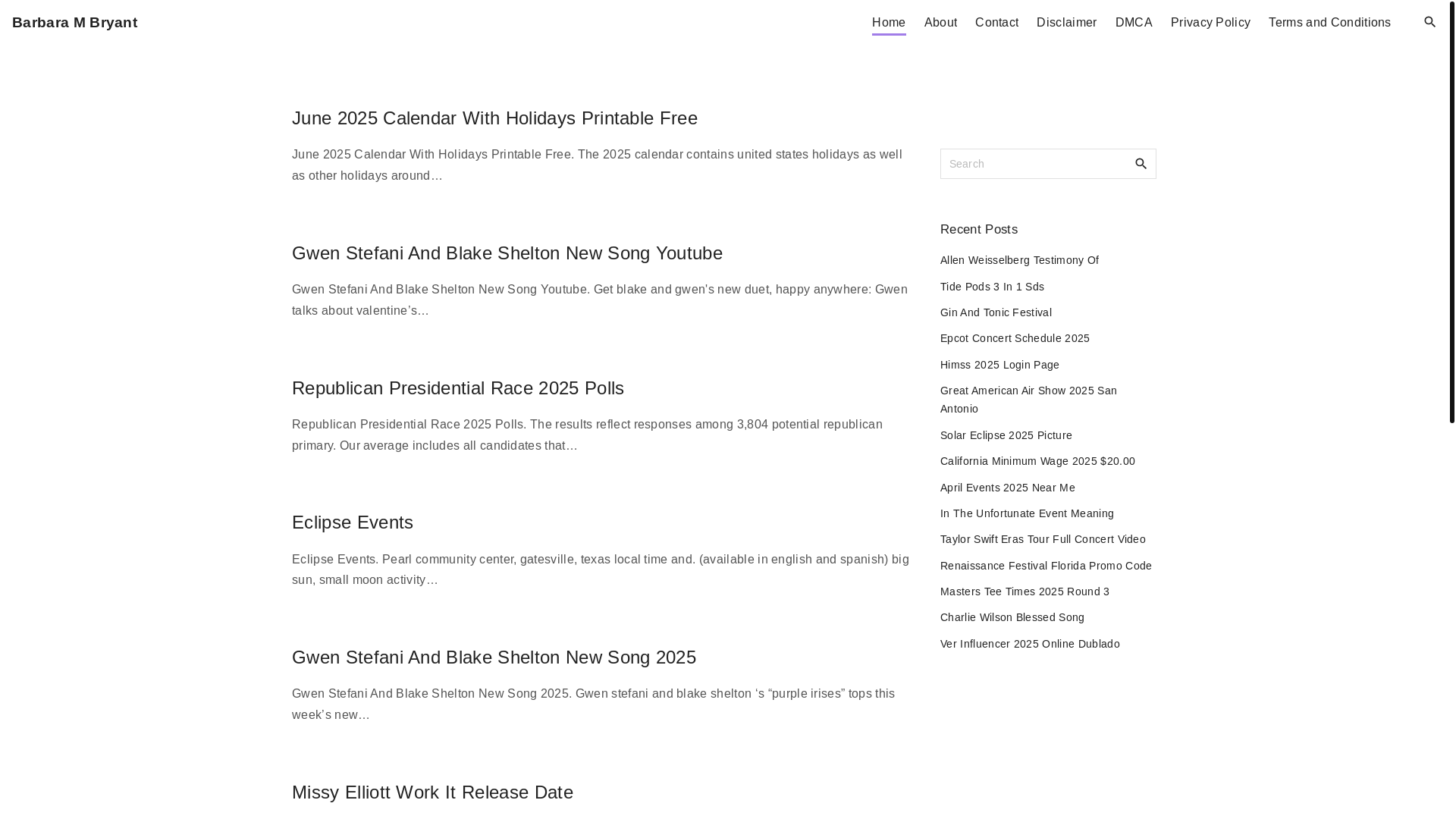This screenshot has width=1456, height=819.
Task: Open Masters Tee Times 2025 Round 3
Action: click(x=1025, y=591)
